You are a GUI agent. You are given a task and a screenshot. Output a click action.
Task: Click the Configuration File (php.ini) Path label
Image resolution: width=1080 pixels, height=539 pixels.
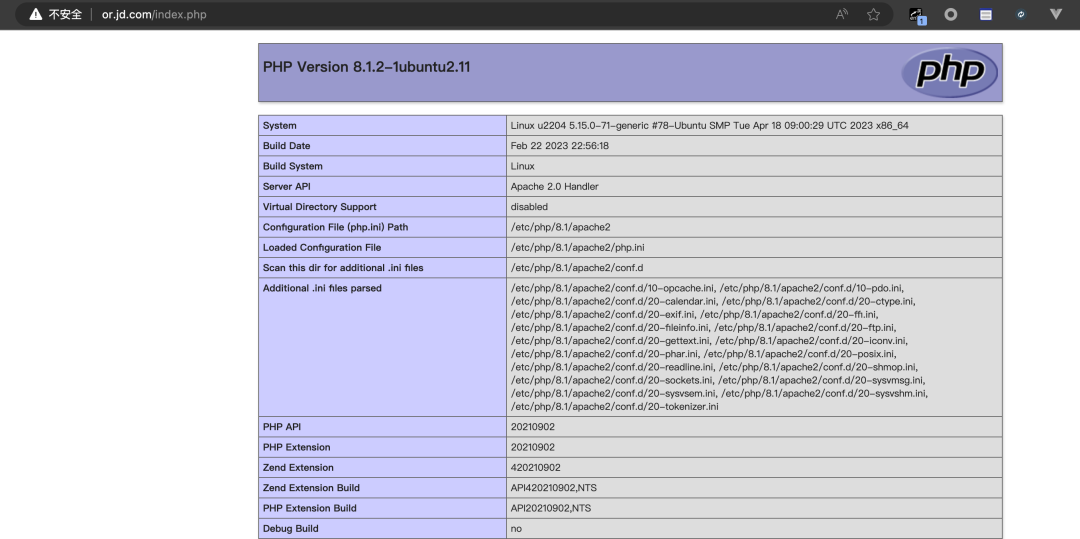[335, 227]
